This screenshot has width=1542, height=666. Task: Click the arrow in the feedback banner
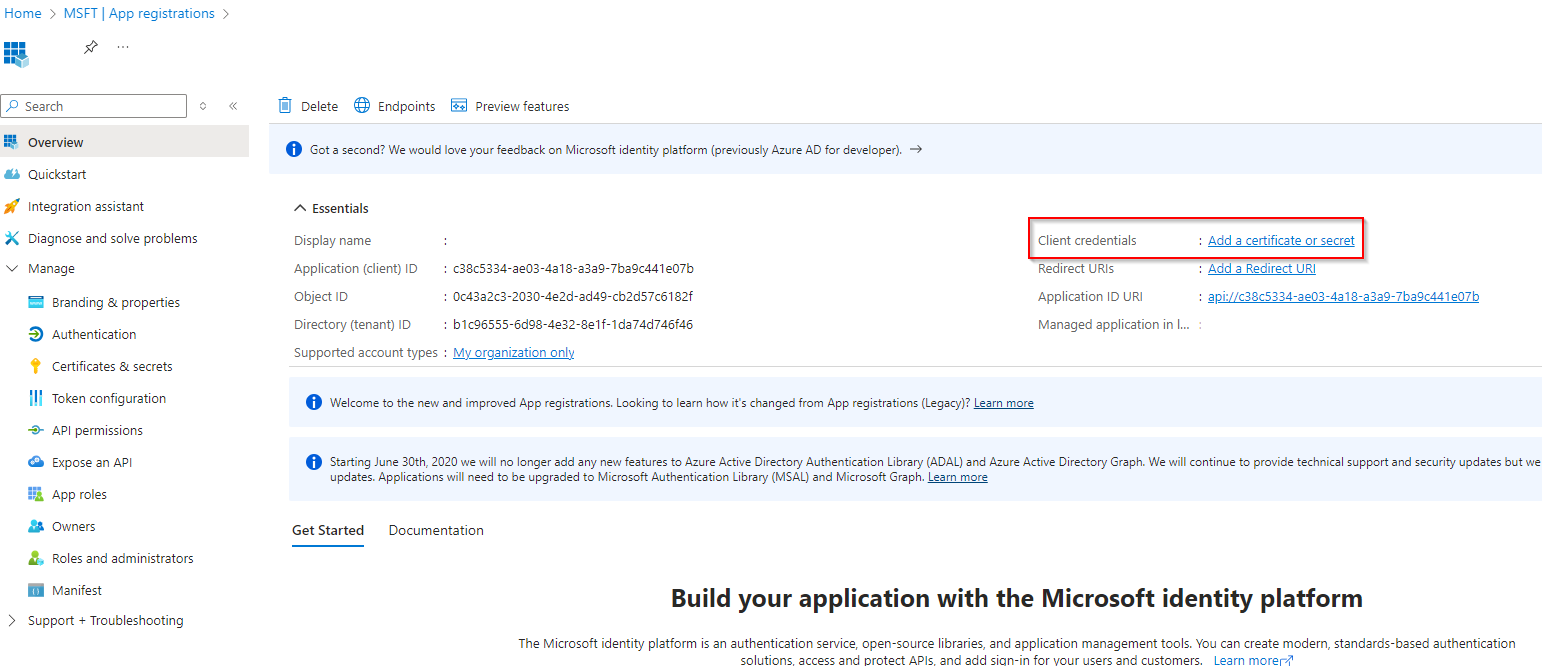click(915, 149)
